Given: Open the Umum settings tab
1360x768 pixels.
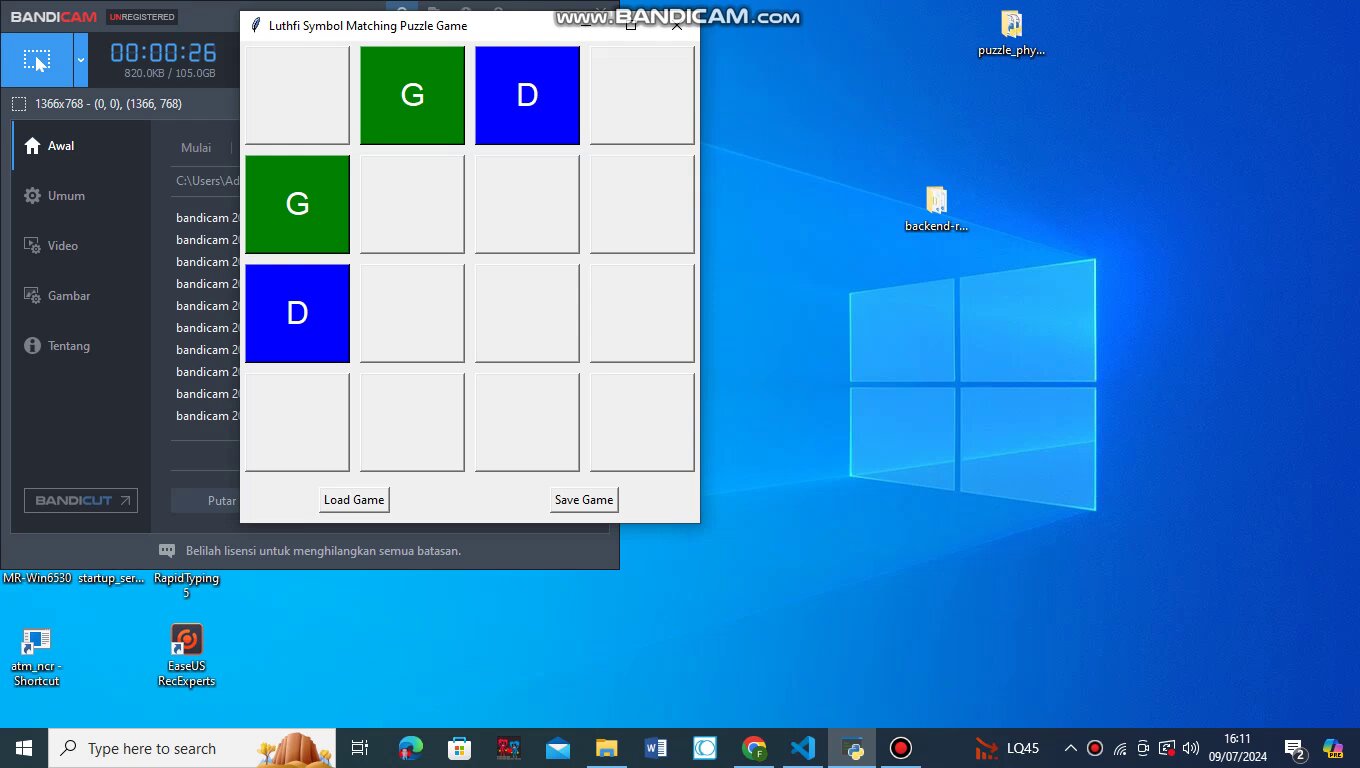Looking at the screenshot, I should tap(66, 196).
